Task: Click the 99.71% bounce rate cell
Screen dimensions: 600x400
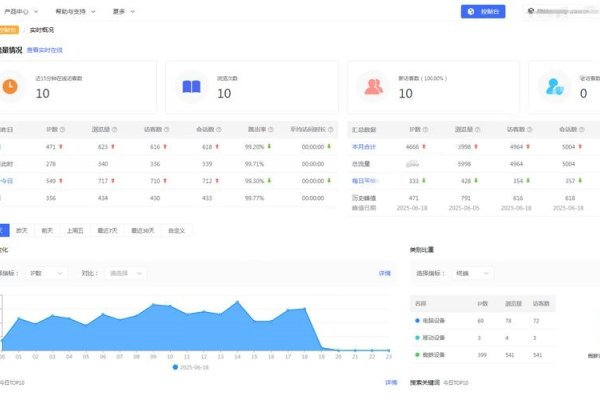Action: 254,164
